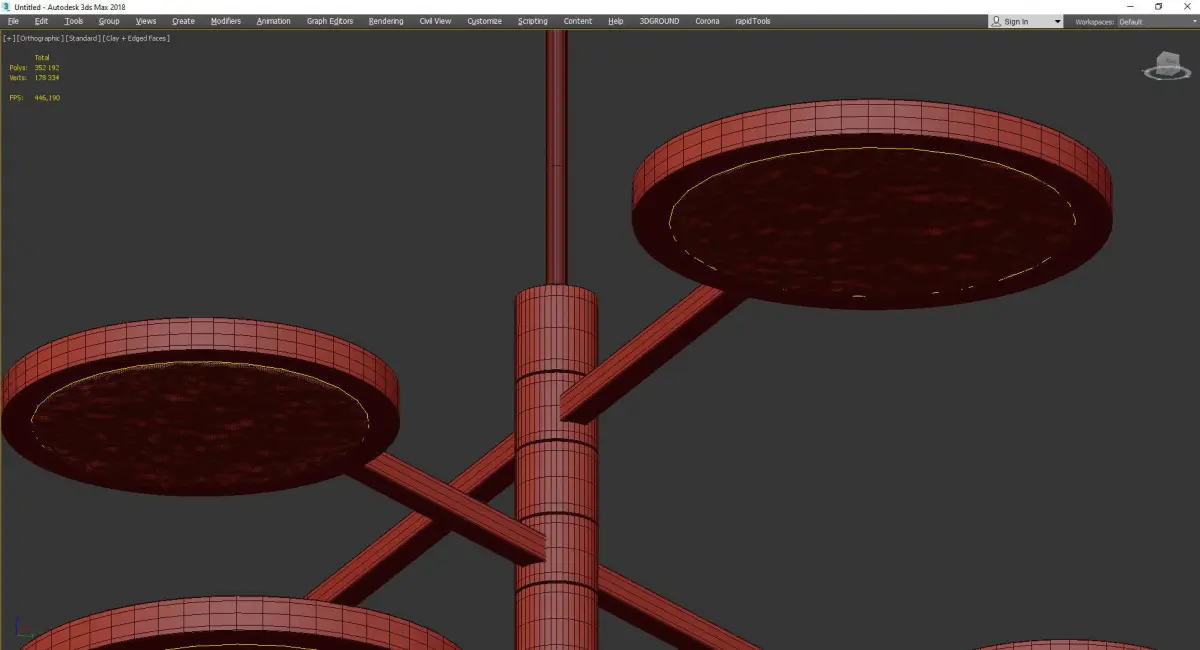Open the Customize menu
The width and height of the screenshot is (1200, 650).
click(485, 21)
